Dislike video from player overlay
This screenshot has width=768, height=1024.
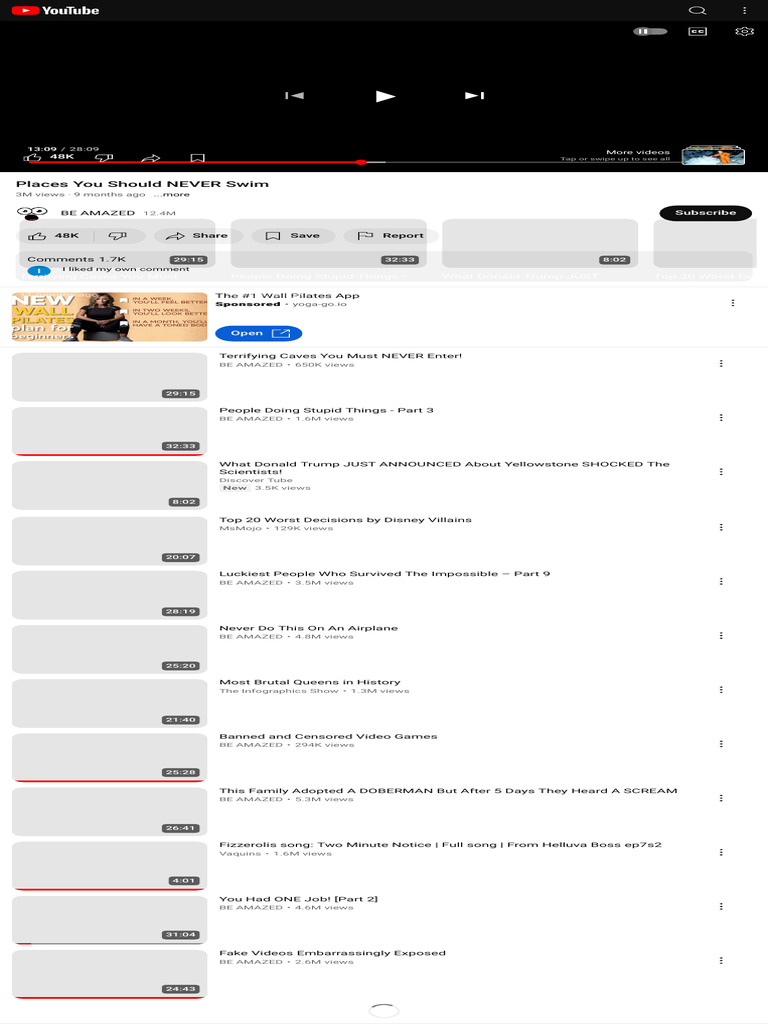pyautogui.click(x=104, y=157)
